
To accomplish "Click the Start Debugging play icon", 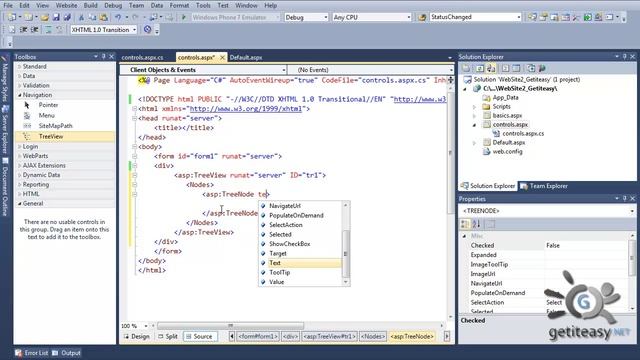I will point(184,17).
